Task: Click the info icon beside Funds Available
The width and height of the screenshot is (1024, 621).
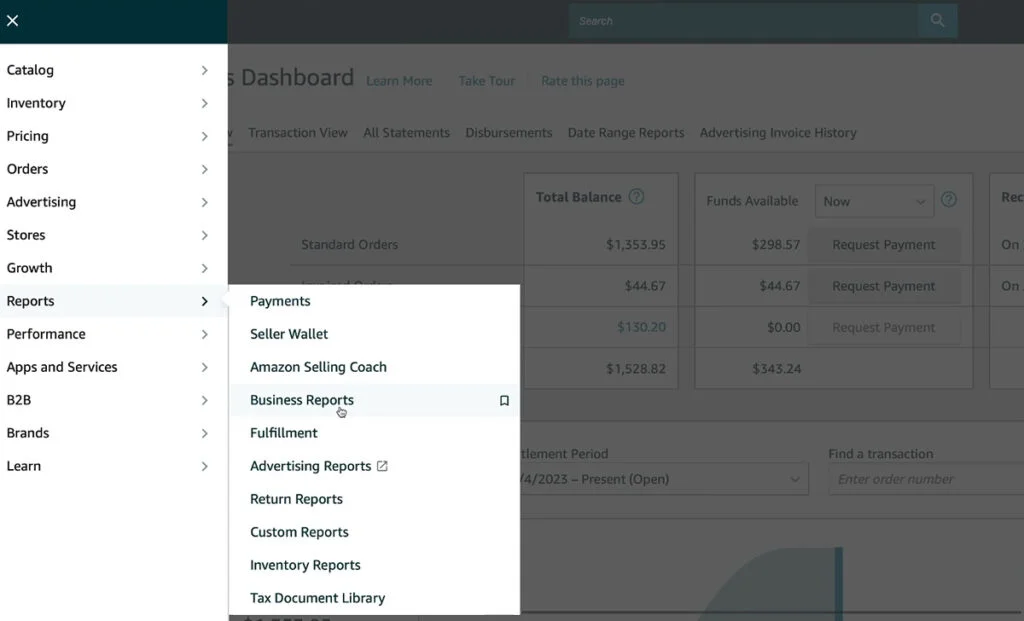Action: pos(948,200)
